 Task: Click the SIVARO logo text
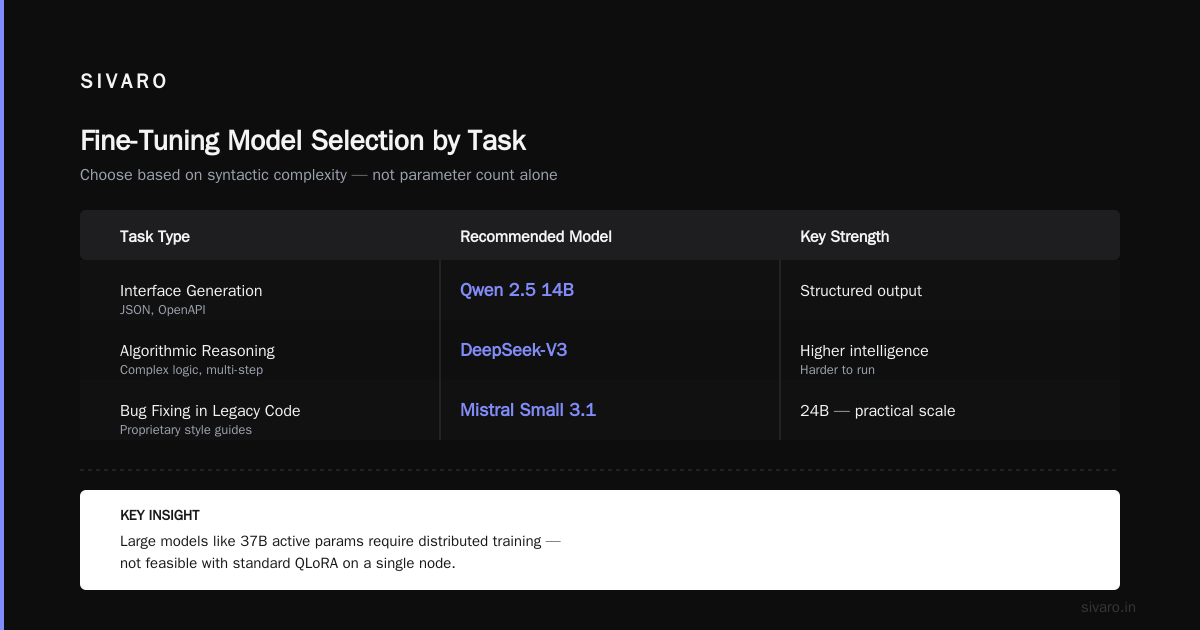(x=124, y=82)
